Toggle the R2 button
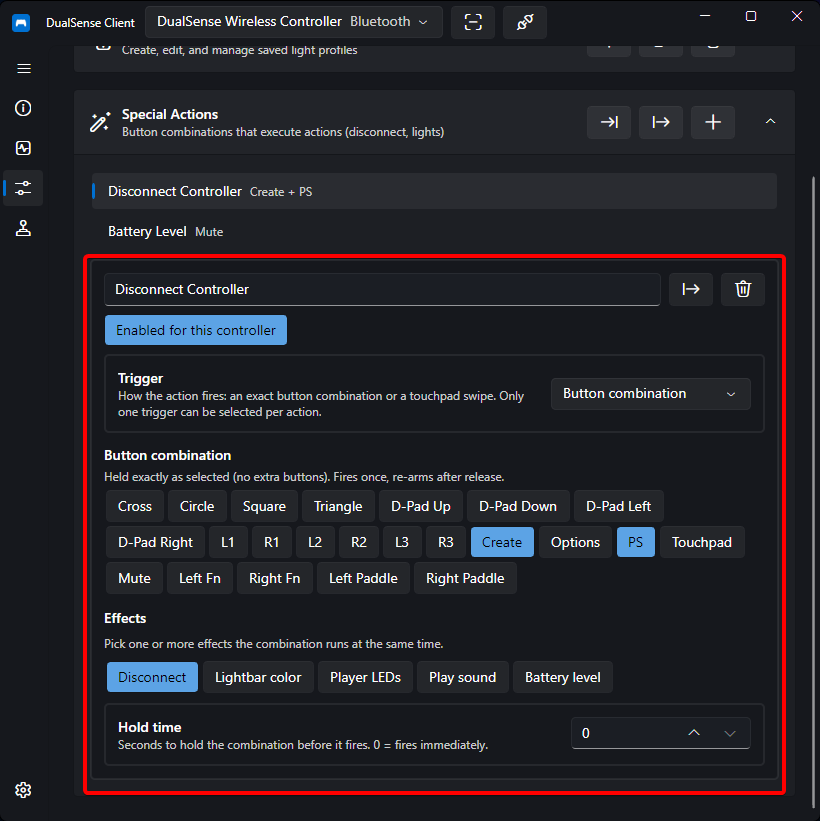The width and height of the screenshot is (820, 821). [x=359, y=542]
